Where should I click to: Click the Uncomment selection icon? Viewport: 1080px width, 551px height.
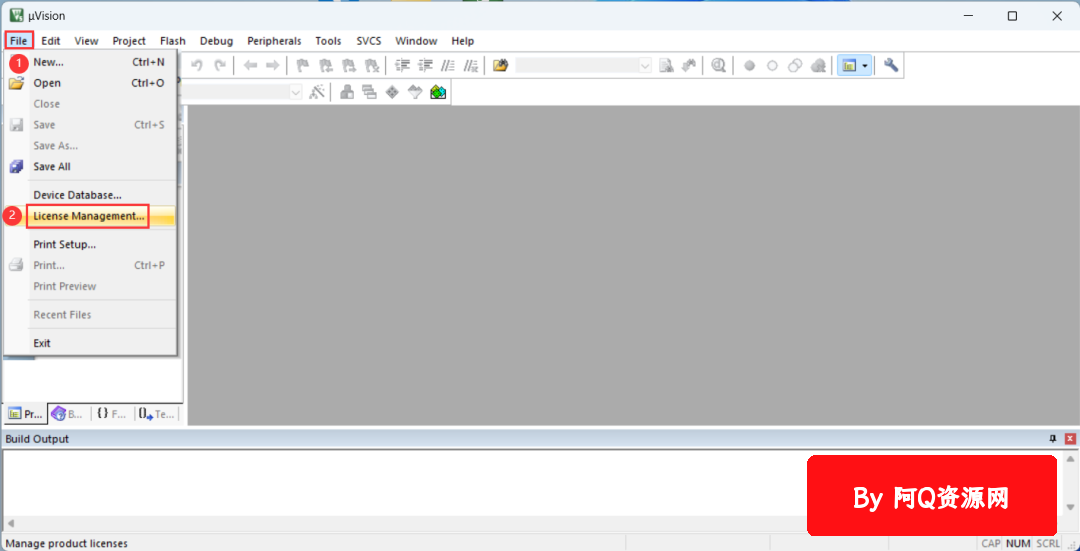tap(470, 65)
